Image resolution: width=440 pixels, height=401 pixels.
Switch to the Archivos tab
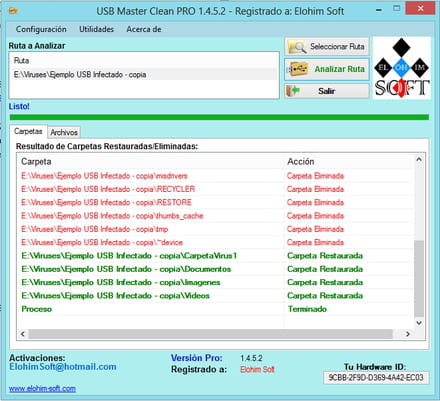(64, 132)
